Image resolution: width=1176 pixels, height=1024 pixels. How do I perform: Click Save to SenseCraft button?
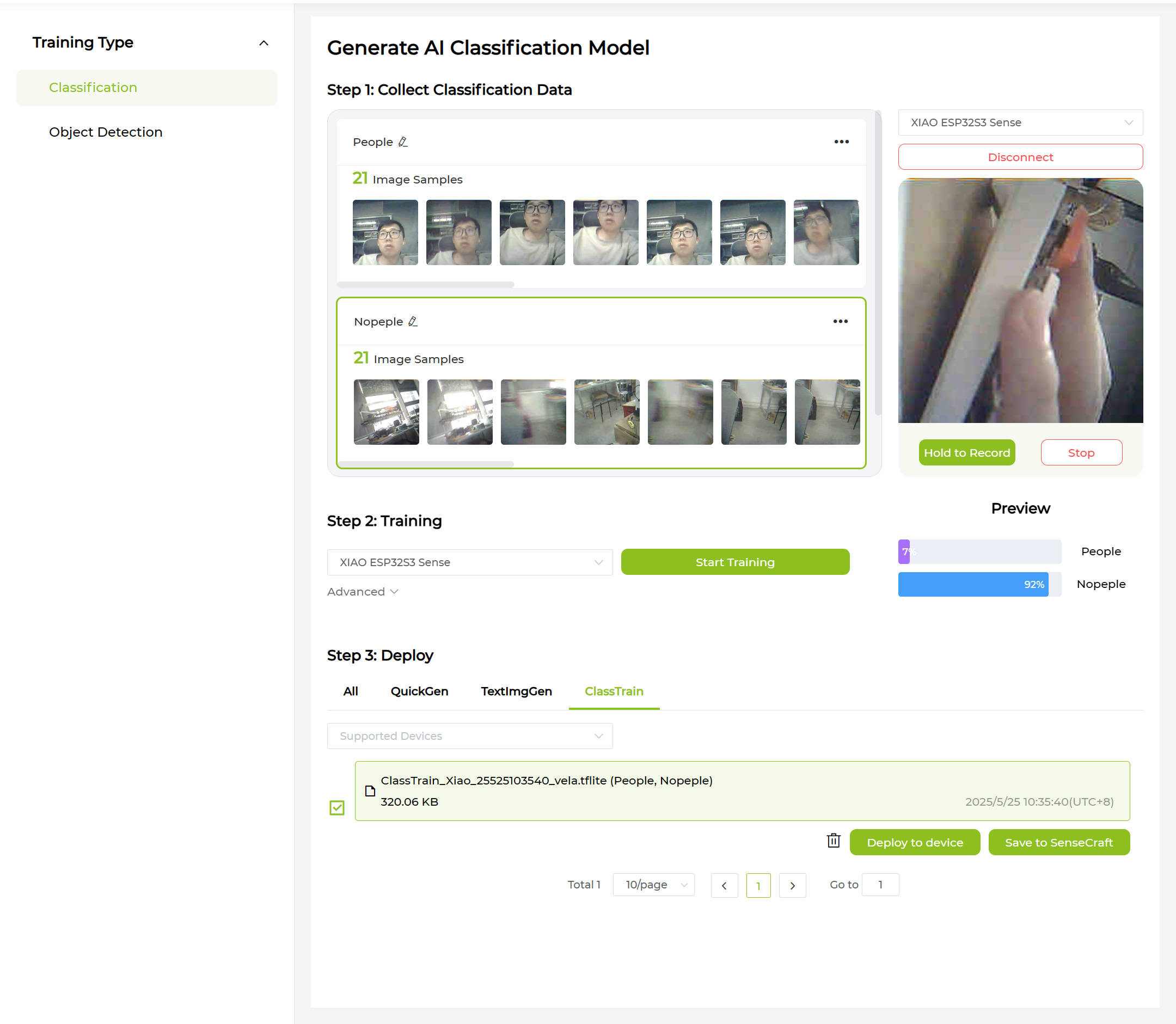point(1058,842)
